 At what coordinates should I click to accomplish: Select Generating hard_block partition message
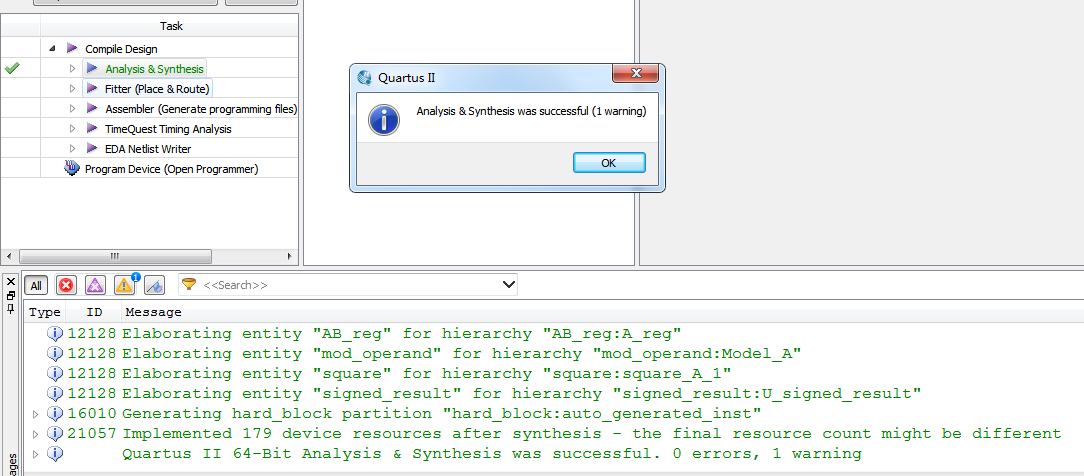click(x=441, y=414)
